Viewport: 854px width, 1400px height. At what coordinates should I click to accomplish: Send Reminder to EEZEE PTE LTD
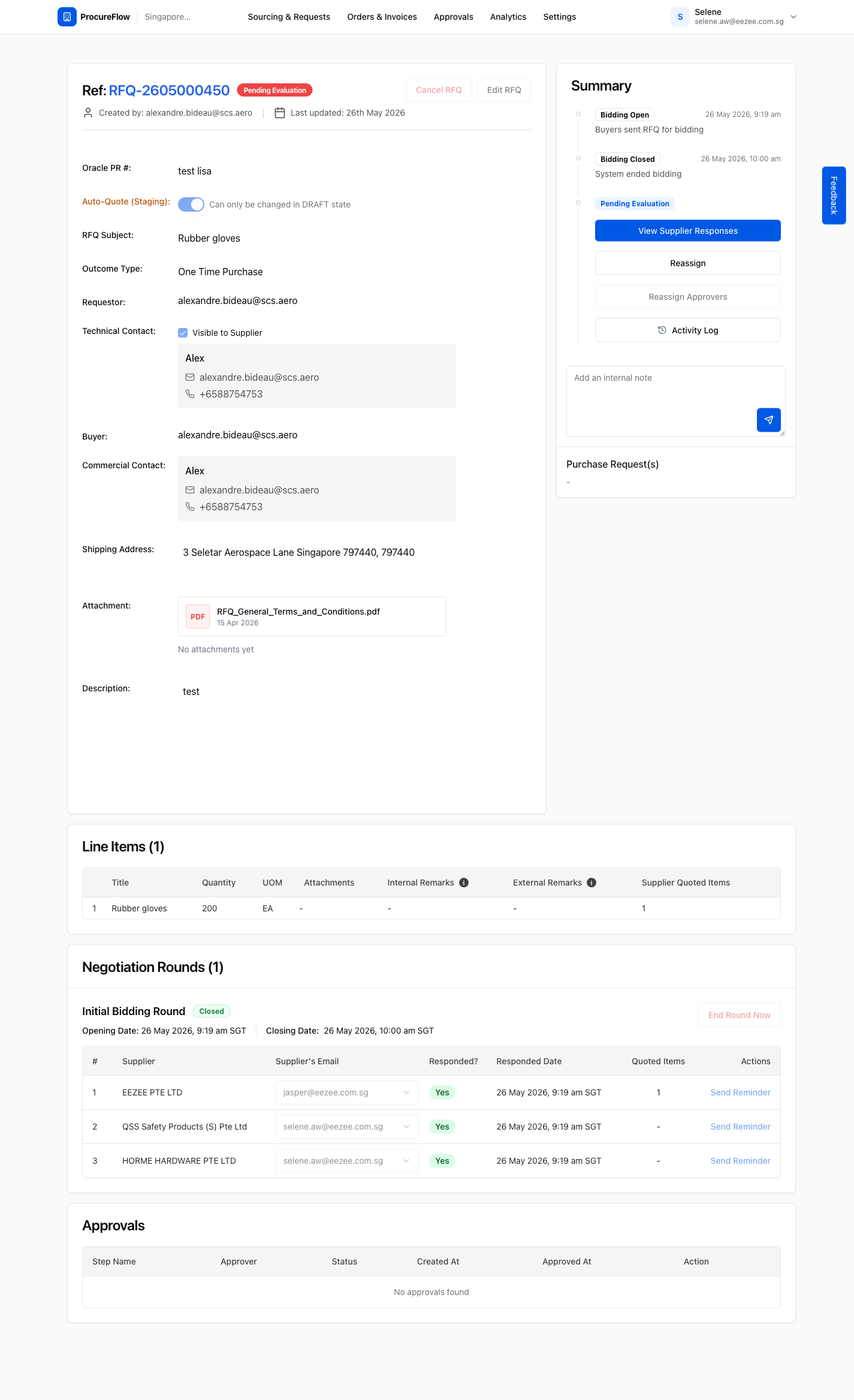click(740, 1092)
